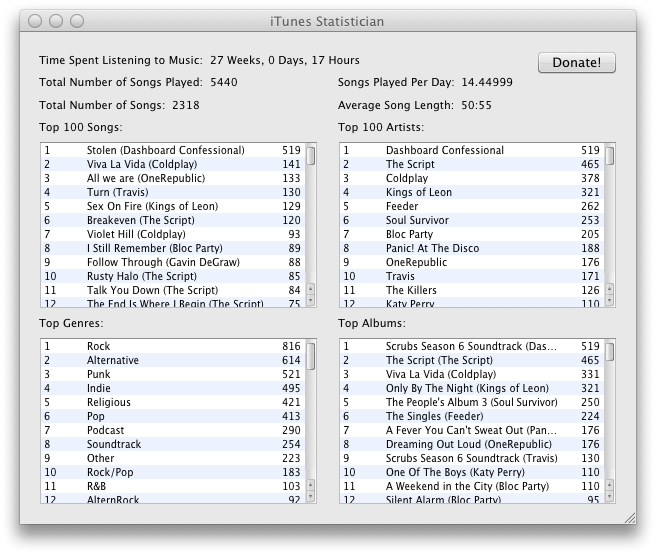Select the Rock genre row
The height and width of the screenshot is (554, 656).
click(173, 346)
